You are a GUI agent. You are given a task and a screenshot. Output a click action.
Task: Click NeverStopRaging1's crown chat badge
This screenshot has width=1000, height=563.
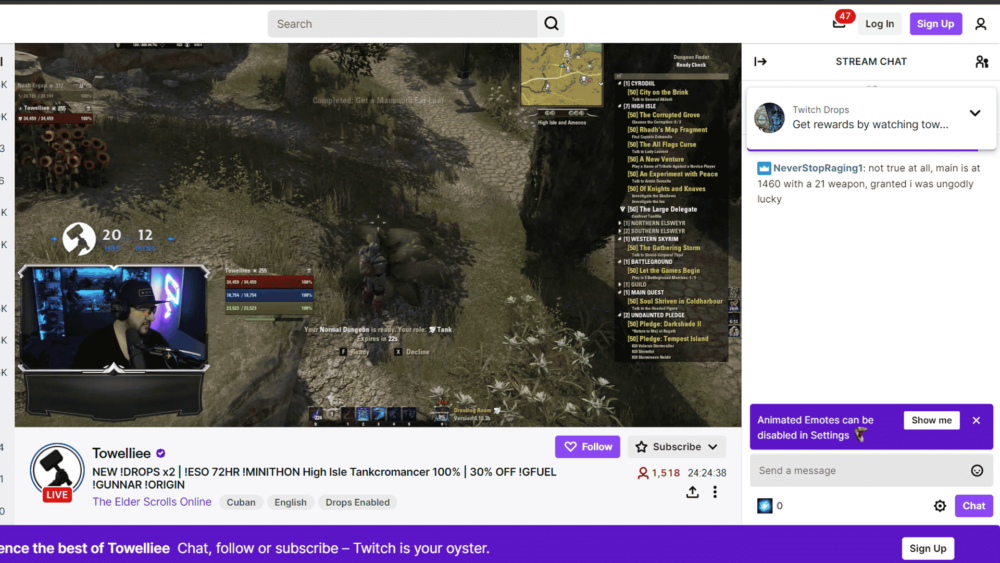[763, 168]
